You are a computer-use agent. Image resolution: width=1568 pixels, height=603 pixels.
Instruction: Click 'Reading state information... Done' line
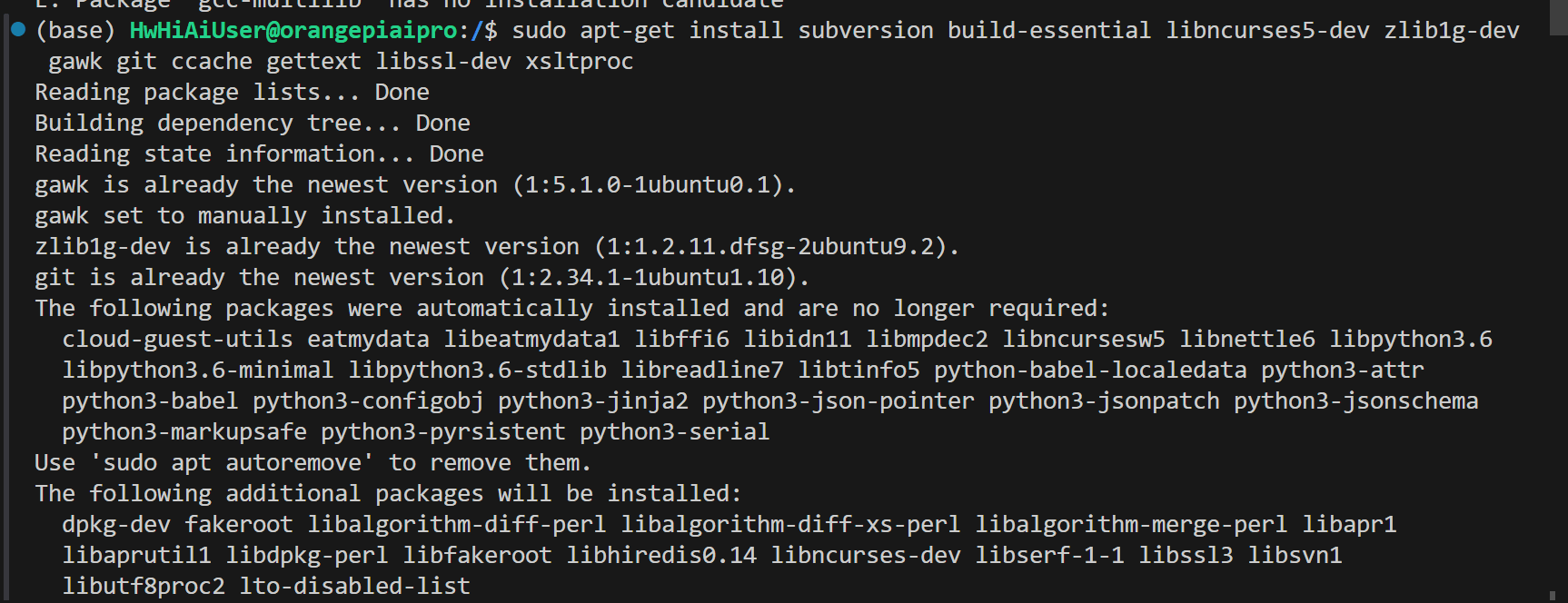point(260,154)
